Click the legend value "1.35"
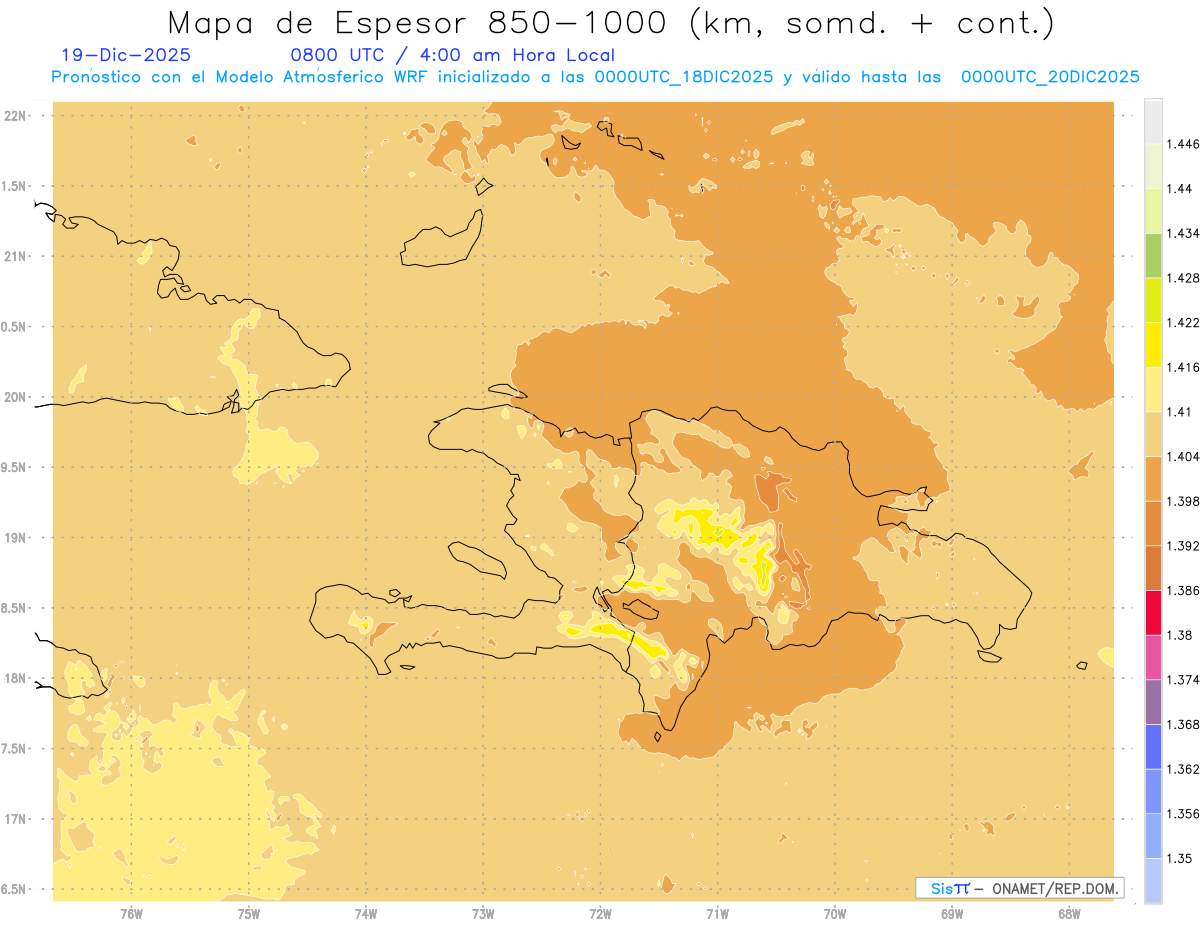This screenshot has height=927, width=1200. point(1180,858)
